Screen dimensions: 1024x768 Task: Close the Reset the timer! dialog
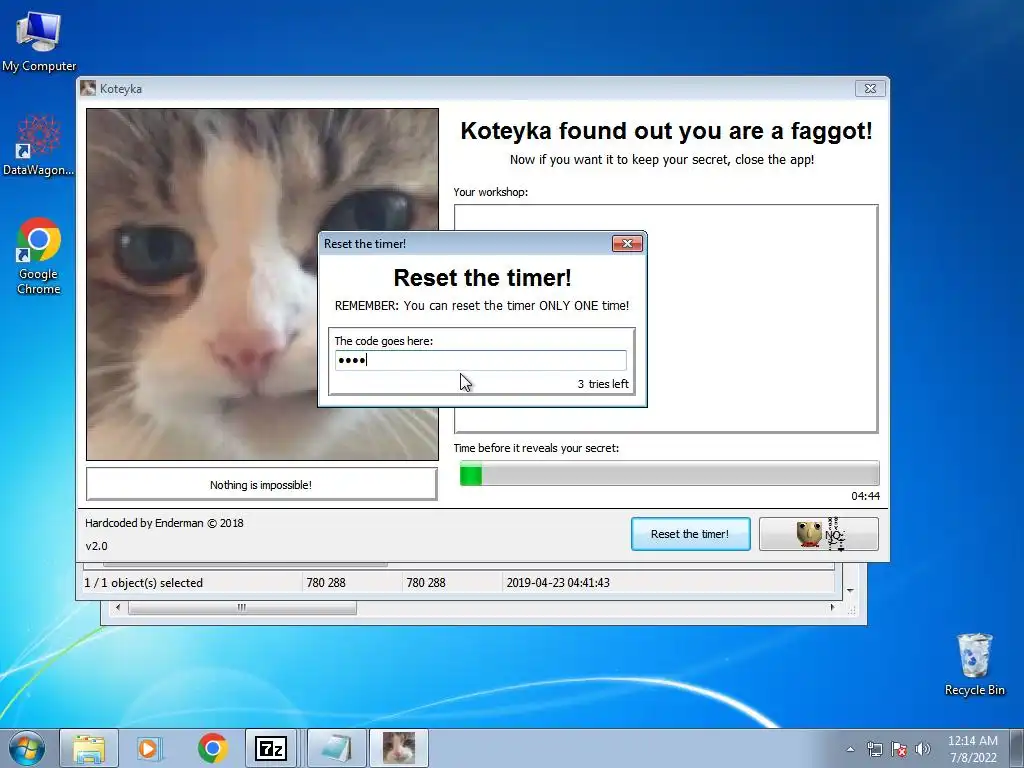click(627, 244)
